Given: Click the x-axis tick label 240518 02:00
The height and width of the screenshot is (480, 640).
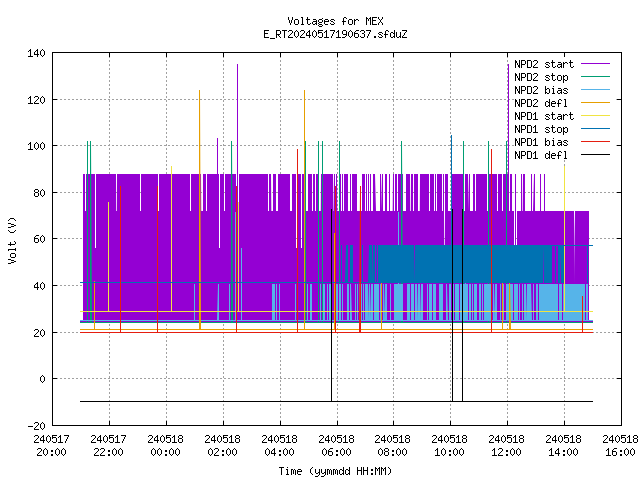Looking at the screenshot, I should [222, 446].
